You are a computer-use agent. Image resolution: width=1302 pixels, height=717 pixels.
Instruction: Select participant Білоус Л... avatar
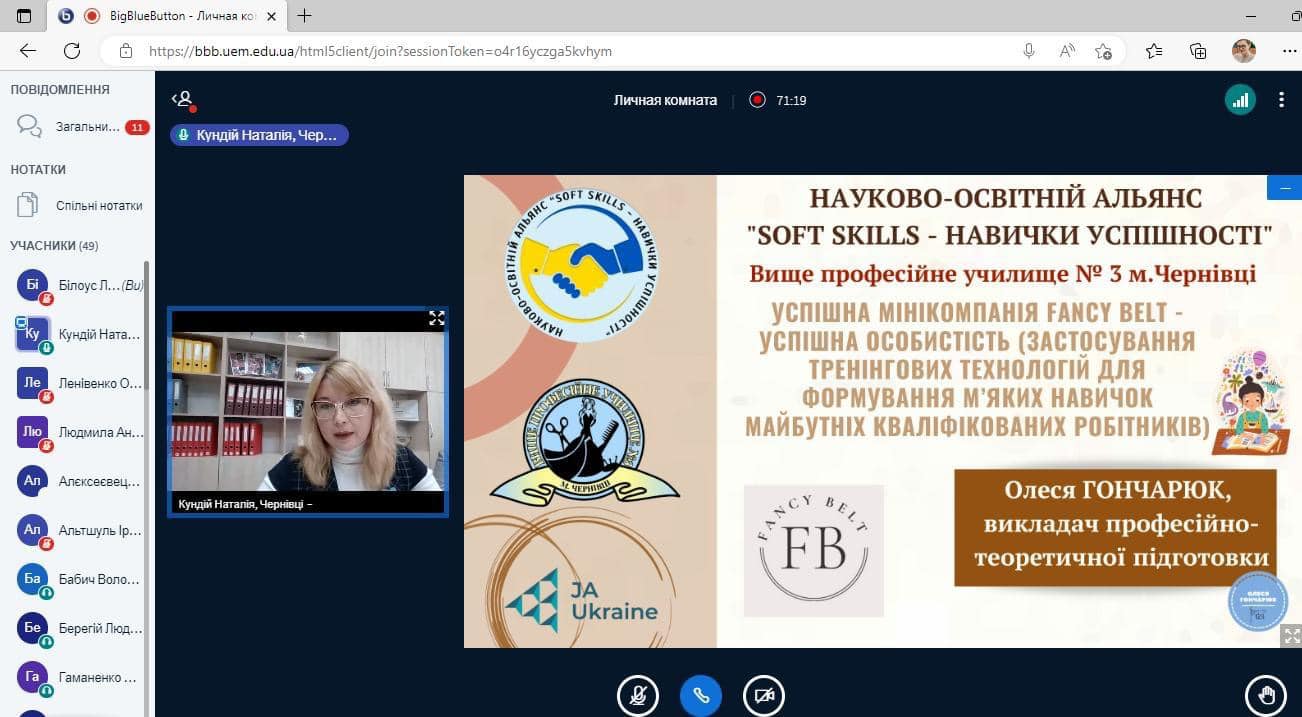[x=32, y=285]
